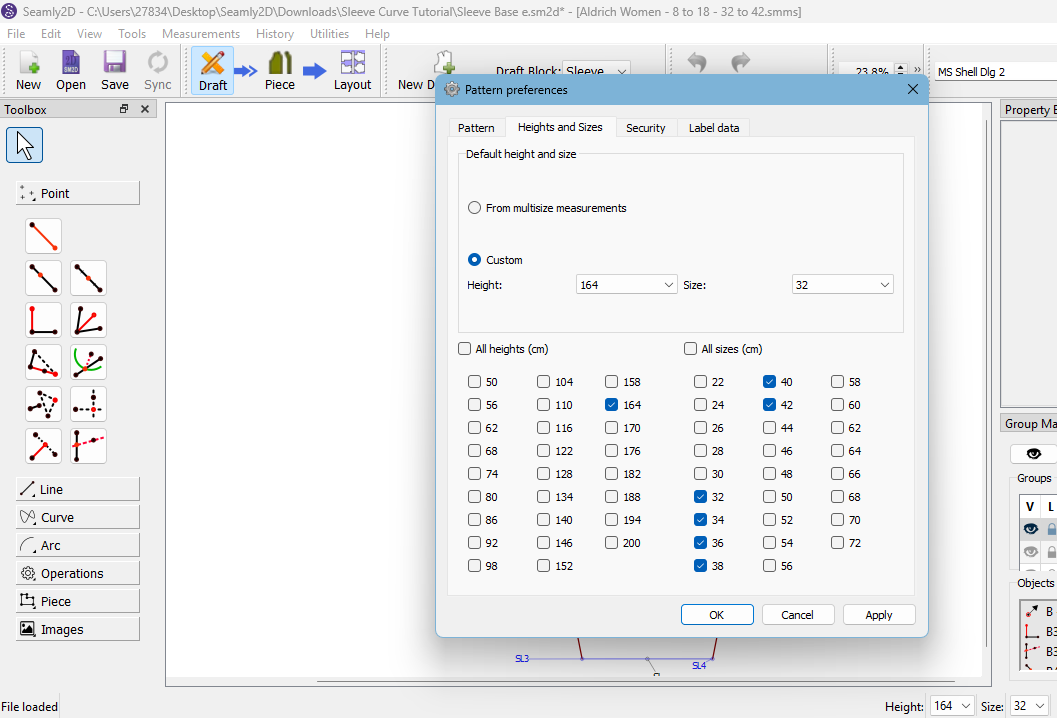Uncheck the height 164 checkbox
Image resolution: width=1057 pixels, height=718 pixels.
click(611, 405)
